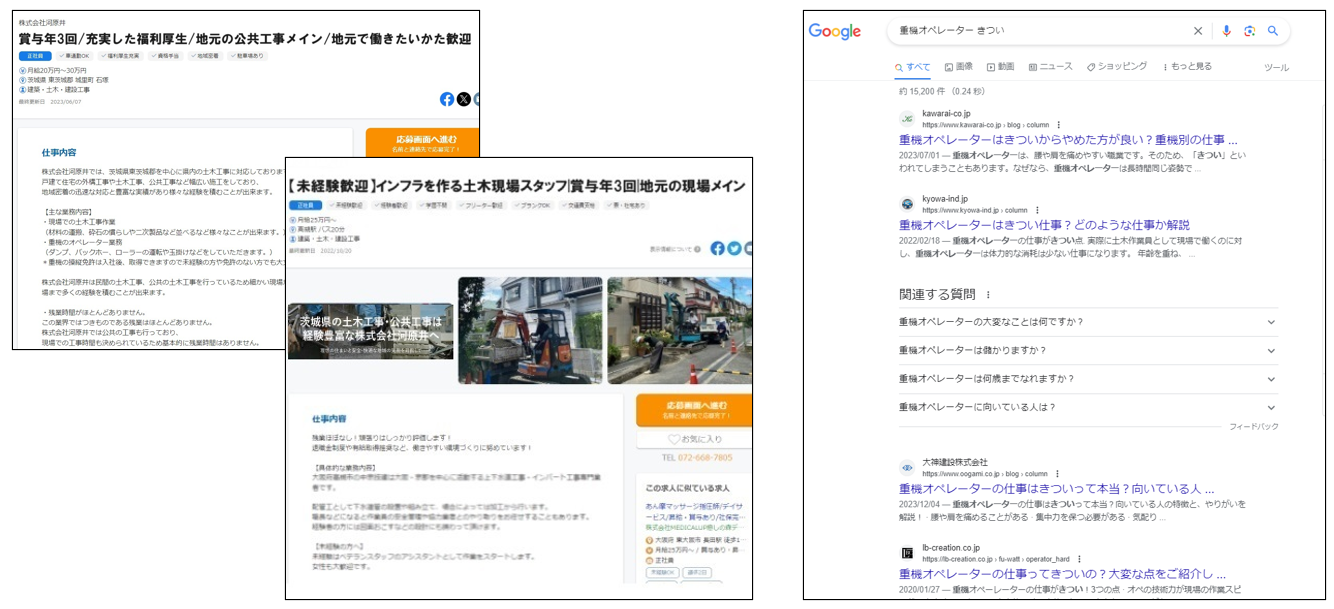Open the street crane work photo
This screenshot has height=609, width=1334.
(x=679, y=329)
